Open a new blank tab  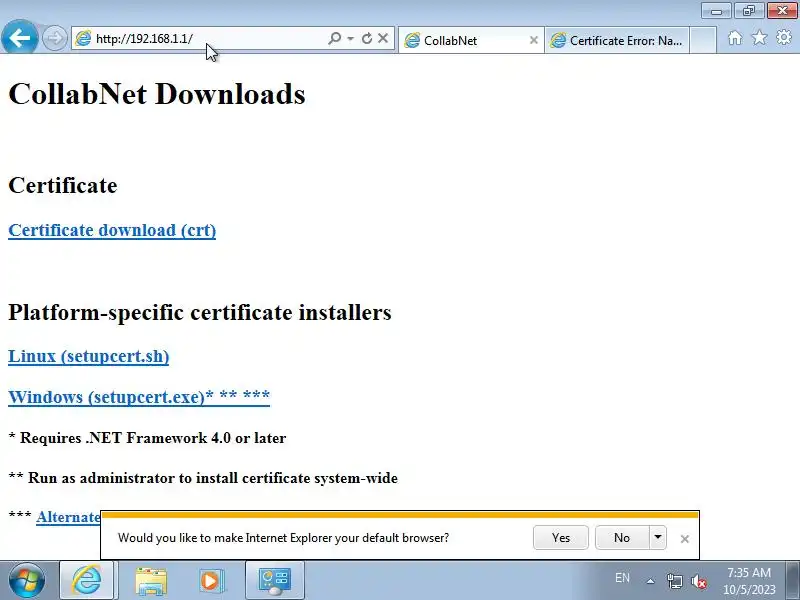pyautogui.click(x=703, y=40)
